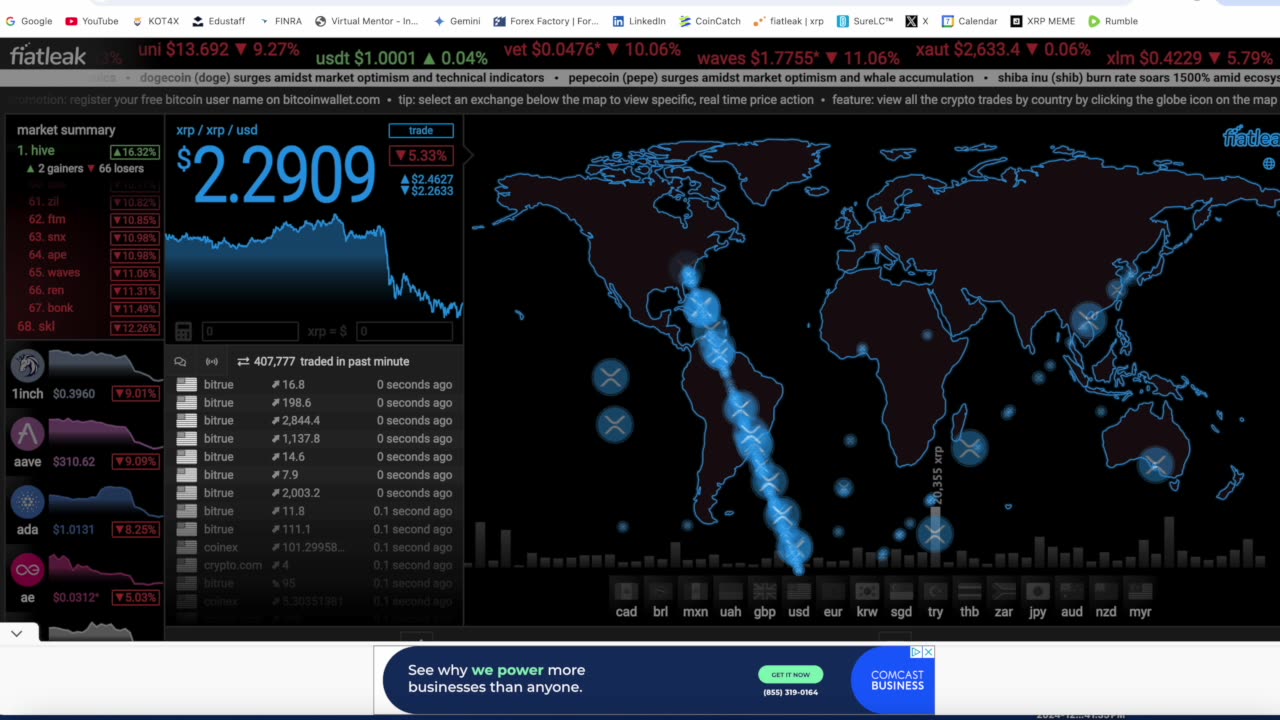Select the mxn currency flag
The image size is (1280, 720).
(x=695, y=591)
